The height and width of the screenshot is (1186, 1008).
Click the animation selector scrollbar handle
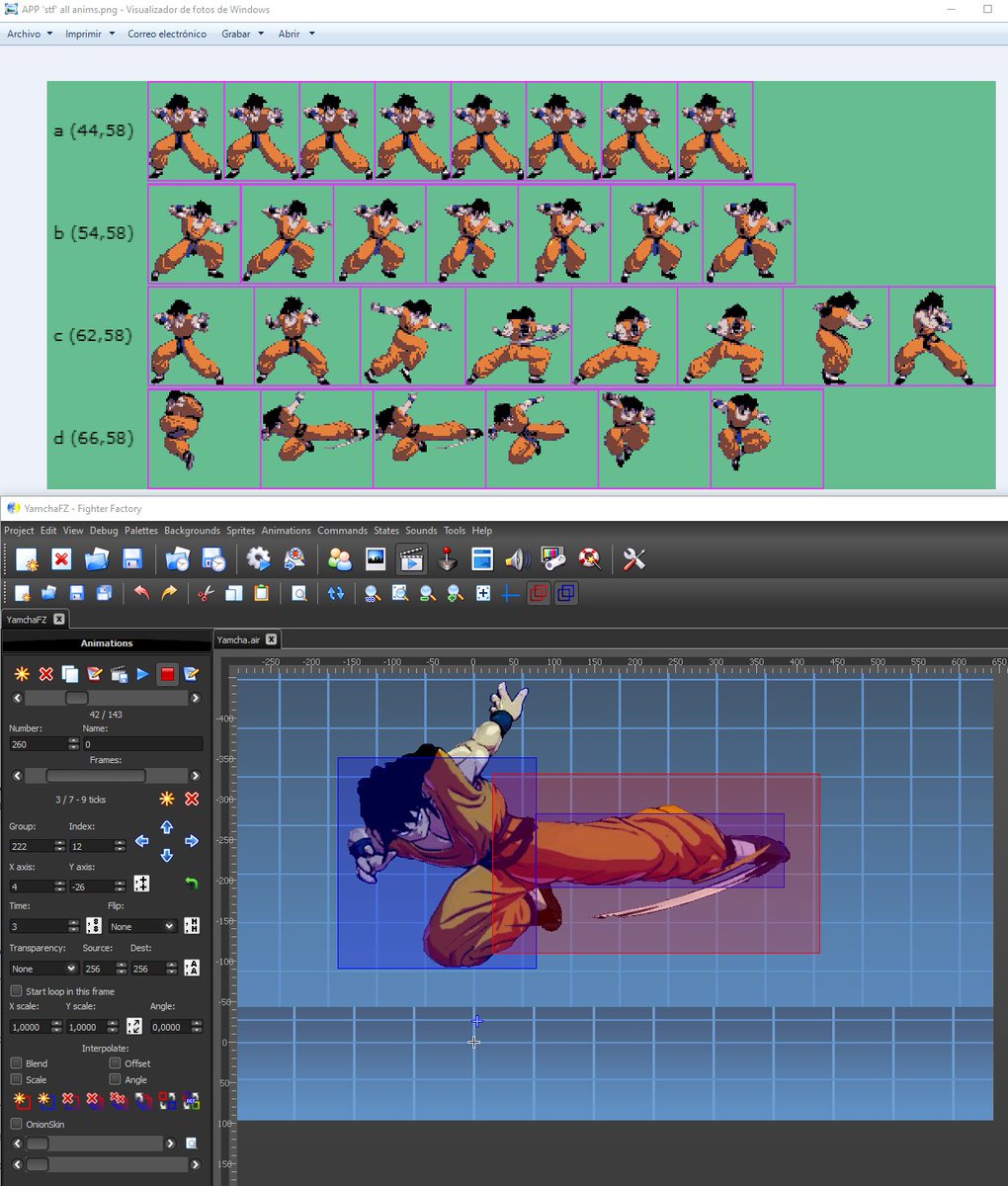(x=76, y=698)
